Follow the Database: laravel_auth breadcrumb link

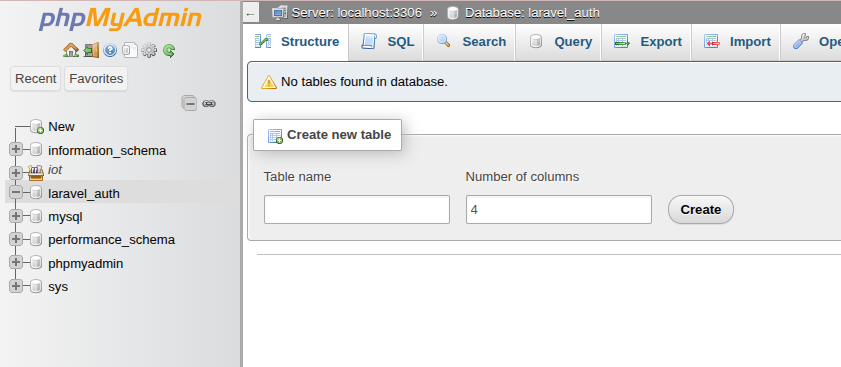coord(532,13)
